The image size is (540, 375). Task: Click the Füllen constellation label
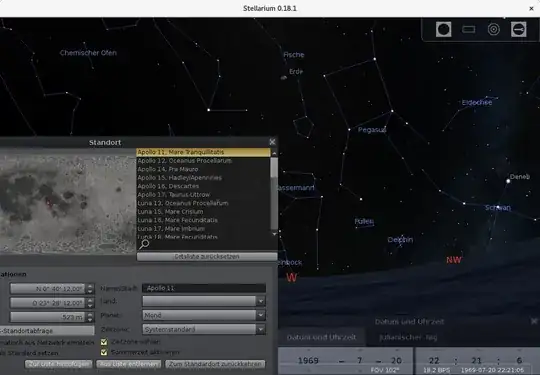coord(364,221)
